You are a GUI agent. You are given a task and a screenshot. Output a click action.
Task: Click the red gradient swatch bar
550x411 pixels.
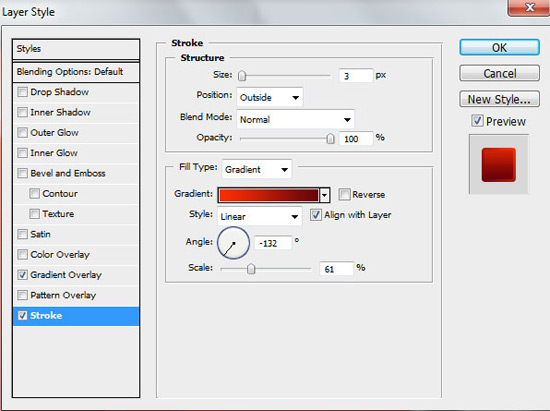click(x=269, y=195)
